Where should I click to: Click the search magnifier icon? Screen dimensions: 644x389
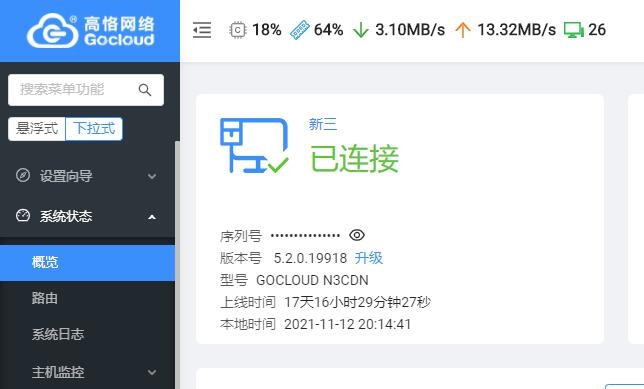[x=145, y=90]
